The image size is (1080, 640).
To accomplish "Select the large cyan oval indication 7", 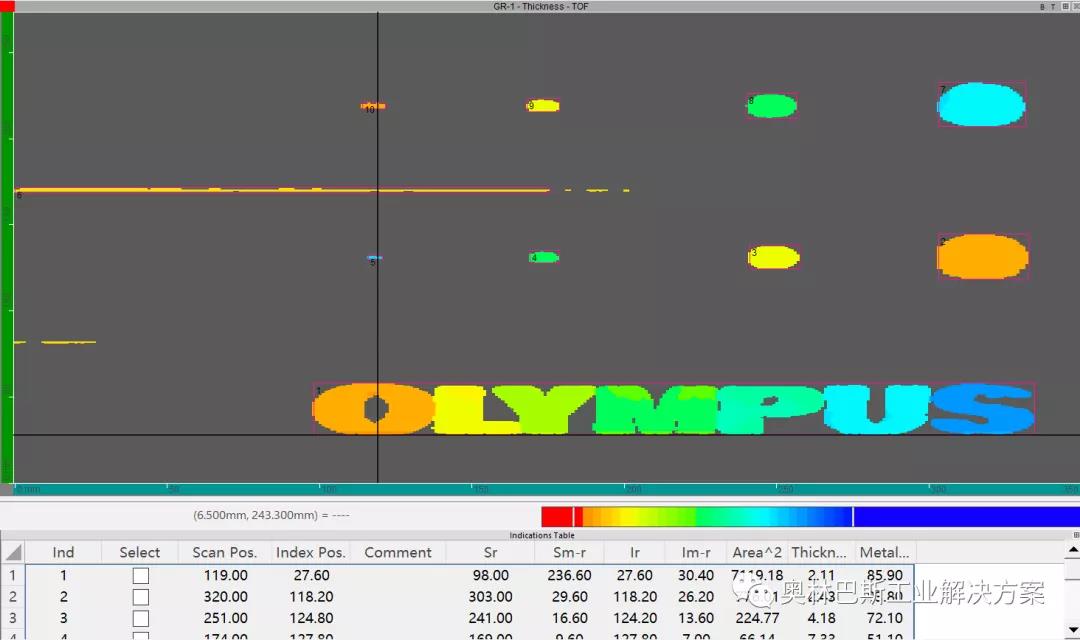I will pos(982,104).
